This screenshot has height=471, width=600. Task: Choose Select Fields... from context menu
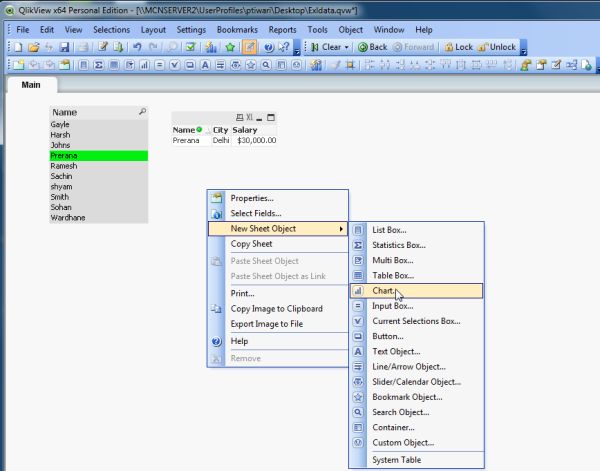(278, 213)
